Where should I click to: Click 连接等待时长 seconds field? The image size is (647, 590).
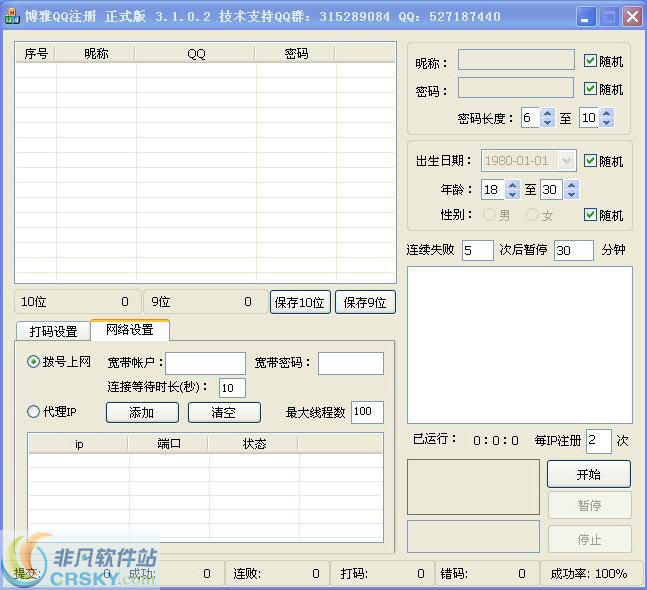232,388
